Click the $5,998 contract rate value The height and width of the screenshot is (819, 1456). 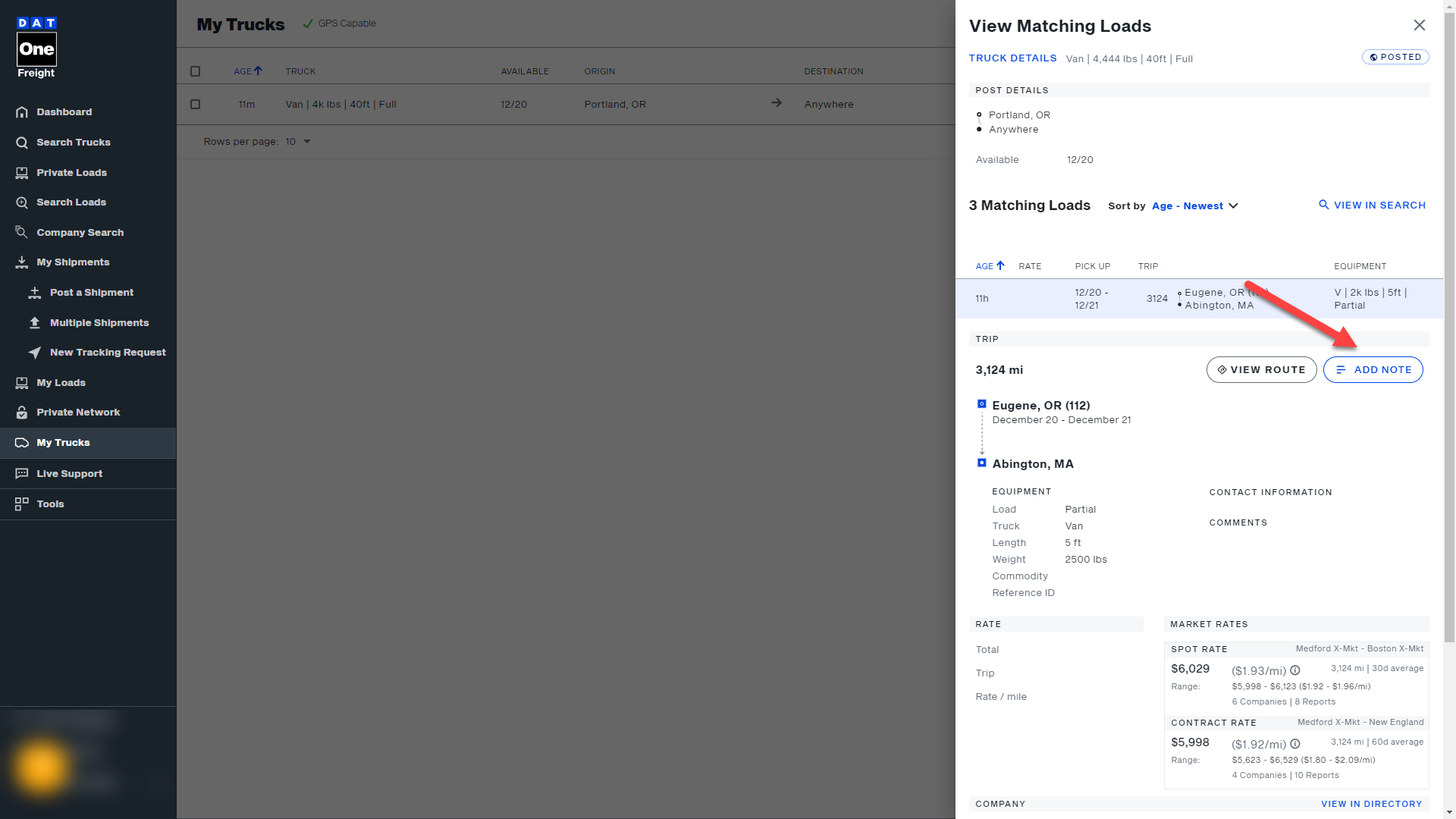(x=1190, y=742)
